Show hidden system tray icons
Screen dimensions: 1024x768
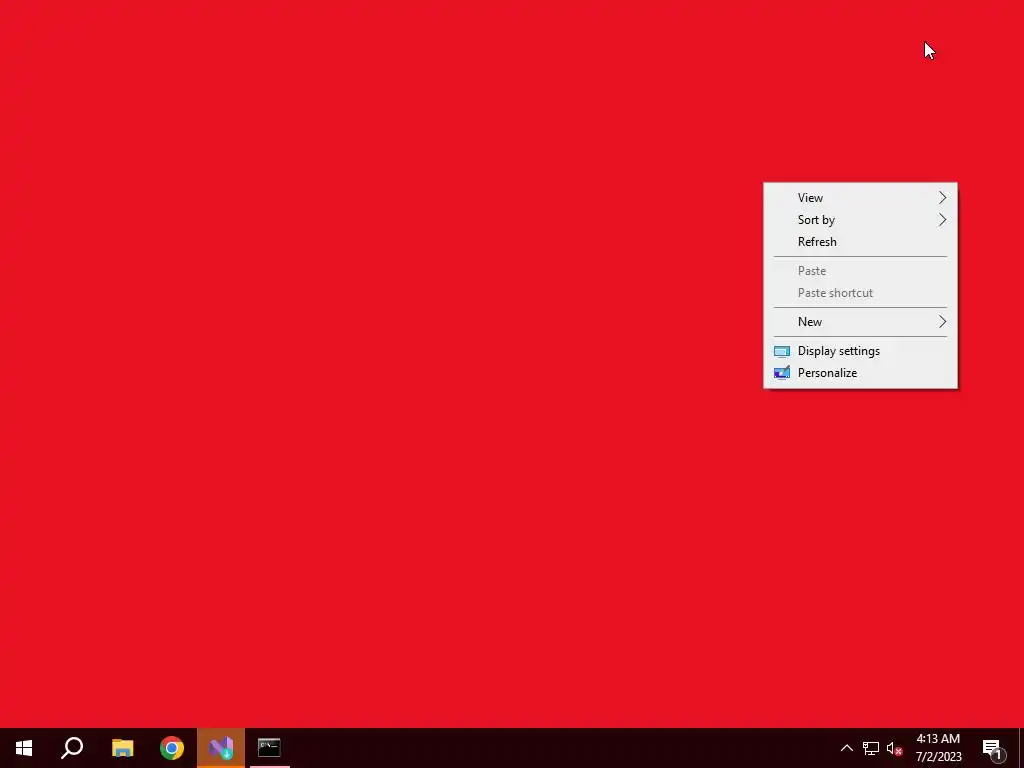click(846, 748)
